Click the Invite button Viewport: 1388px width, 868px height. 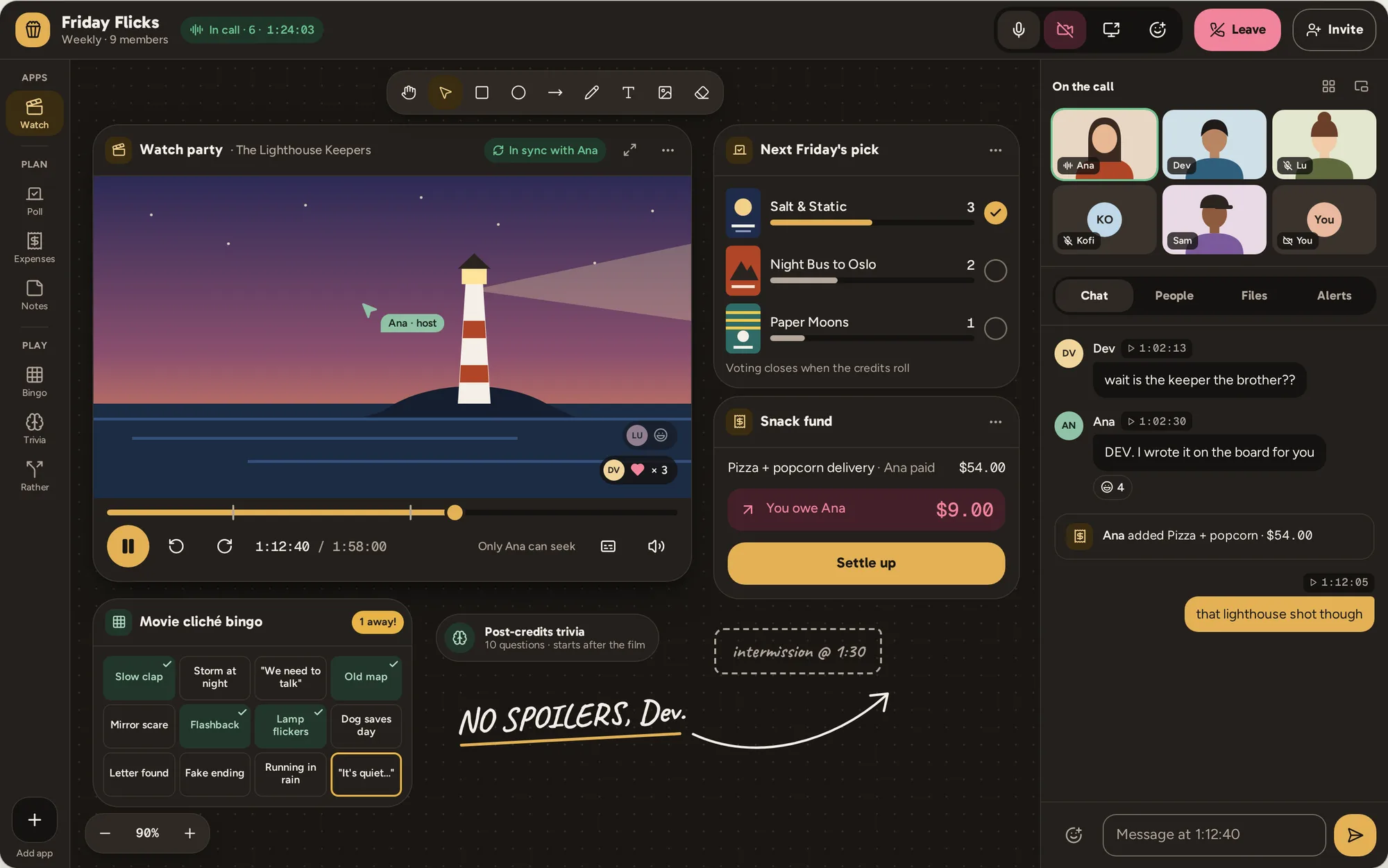[1334, 29]
